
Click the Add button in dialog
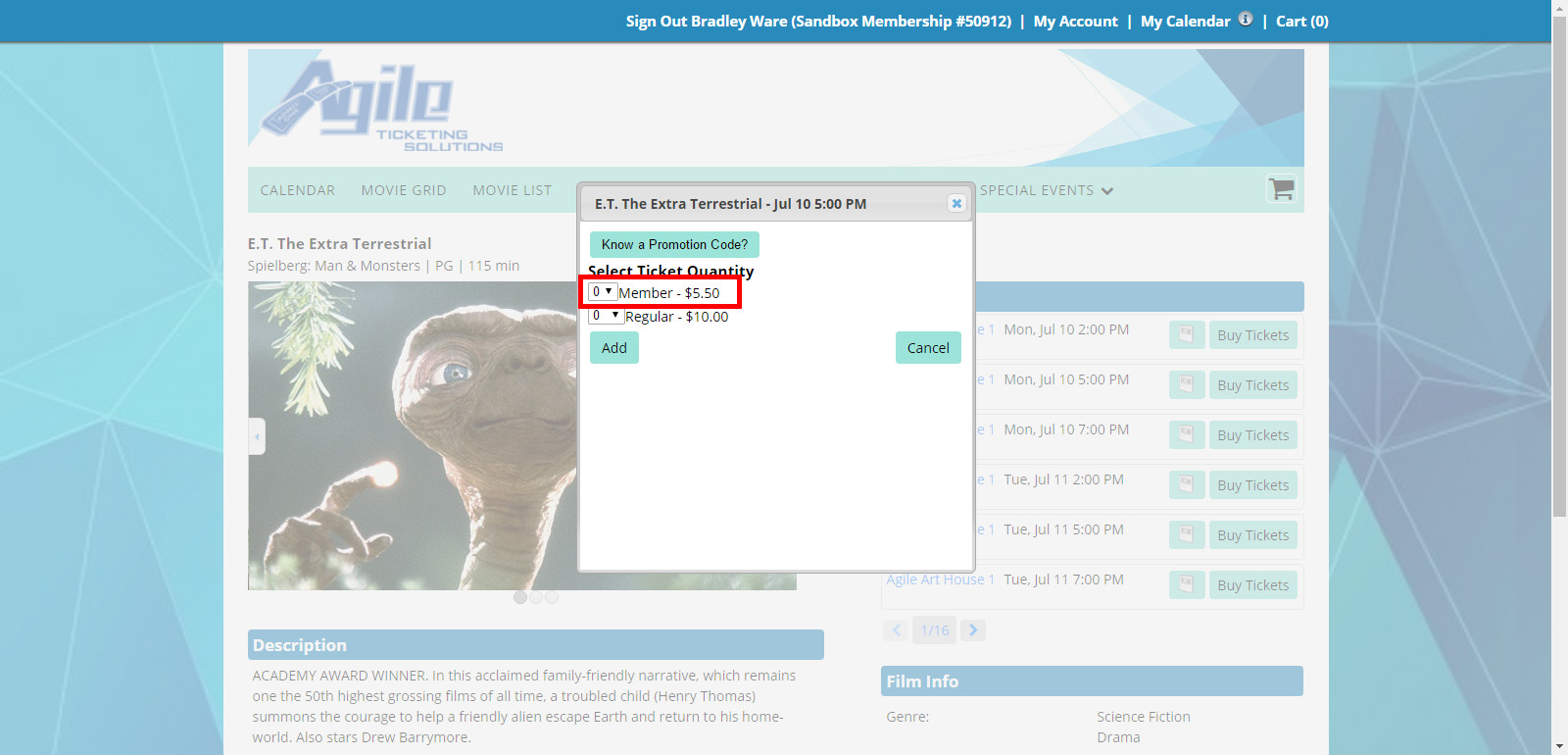pos(614,347)
